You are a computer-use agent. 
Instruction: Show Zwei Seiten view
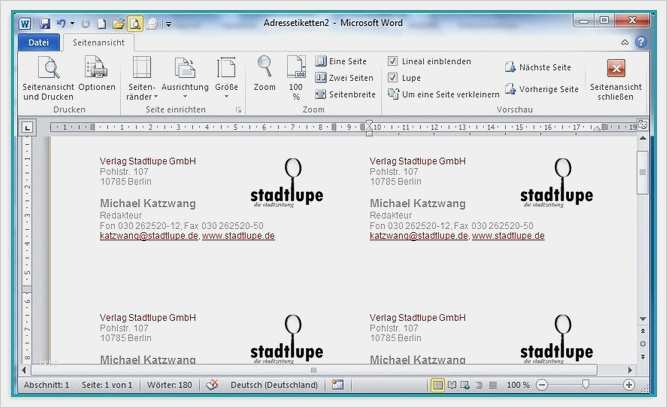344,78
